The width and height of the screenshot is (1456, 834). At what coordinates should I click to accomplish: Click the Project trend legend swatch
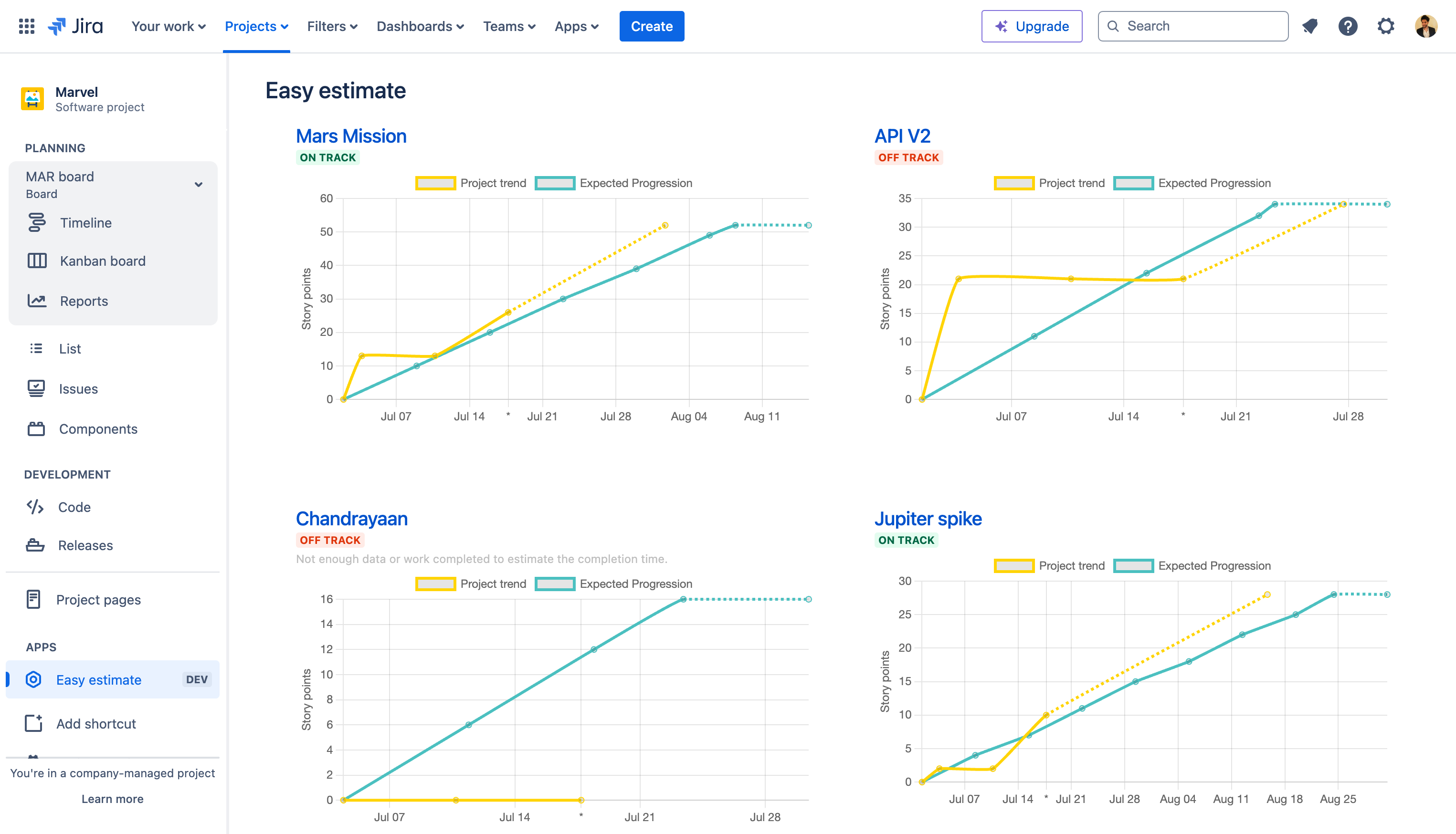(x=435, y=183)
